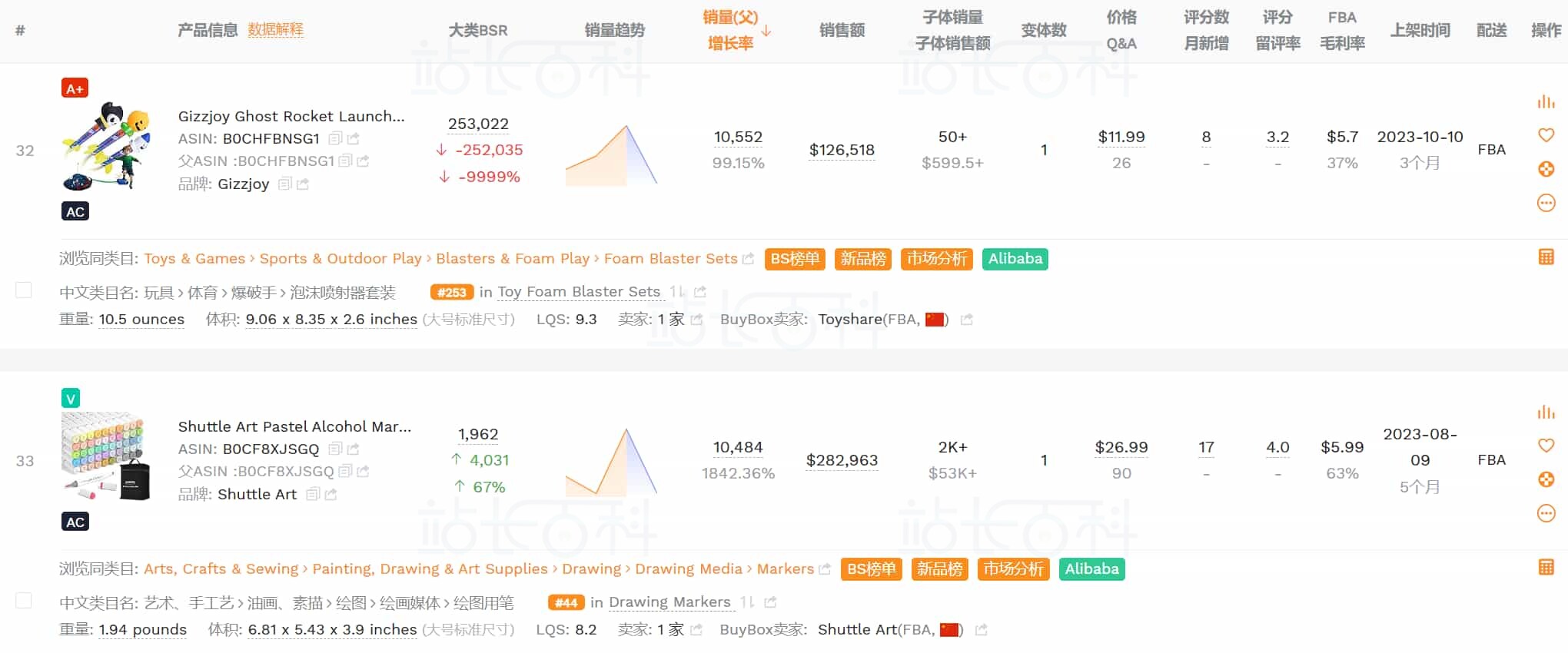Screen dimensions: 1568x653
Task: Open table grid icon in Shuttle Art row
Action: point(1546,568)
